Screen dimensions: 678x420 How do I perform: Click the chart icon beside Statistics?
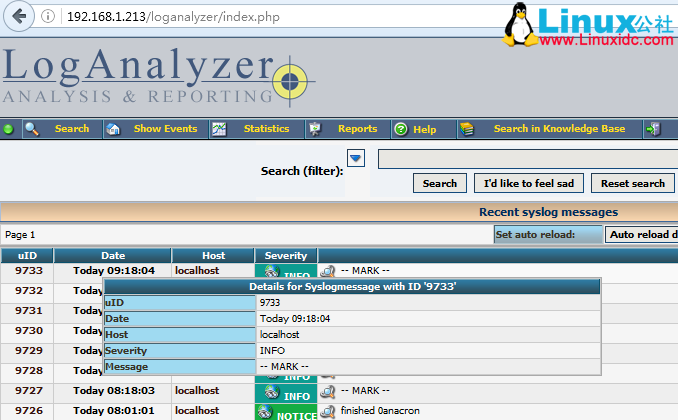pos(219,129)
